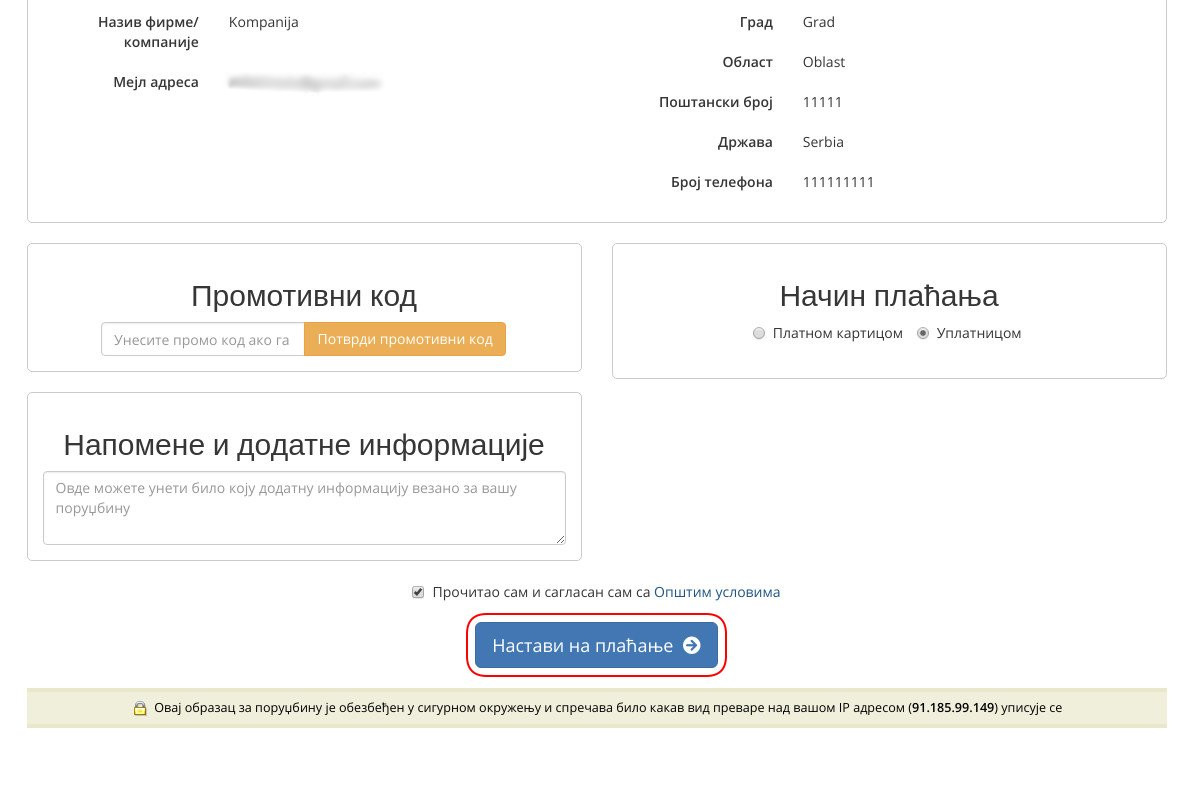Click the additional notes text area

tap(304, 508)
